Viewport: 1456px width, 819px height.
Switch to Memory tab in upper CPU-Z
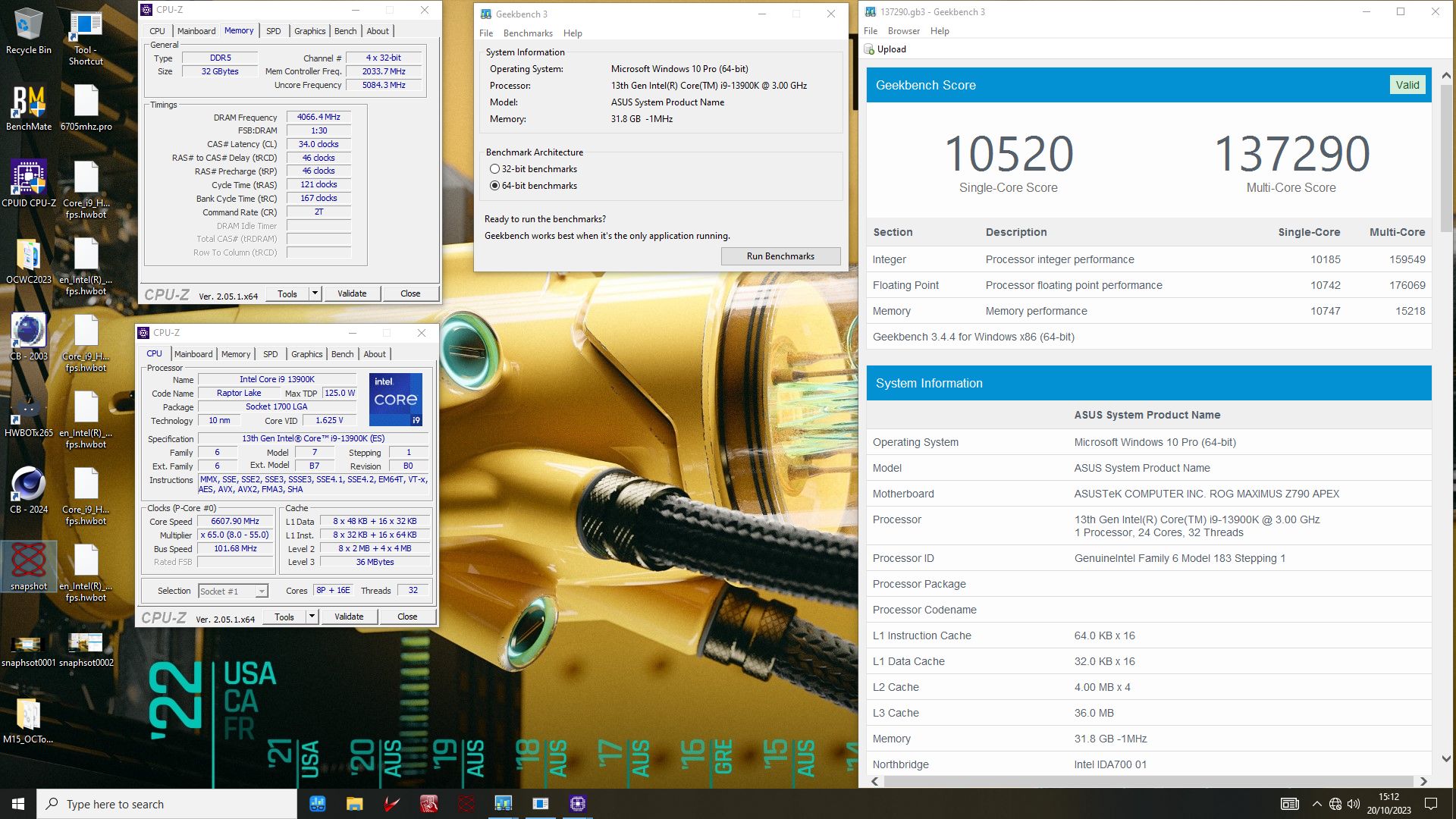click(x=239, y=31)
